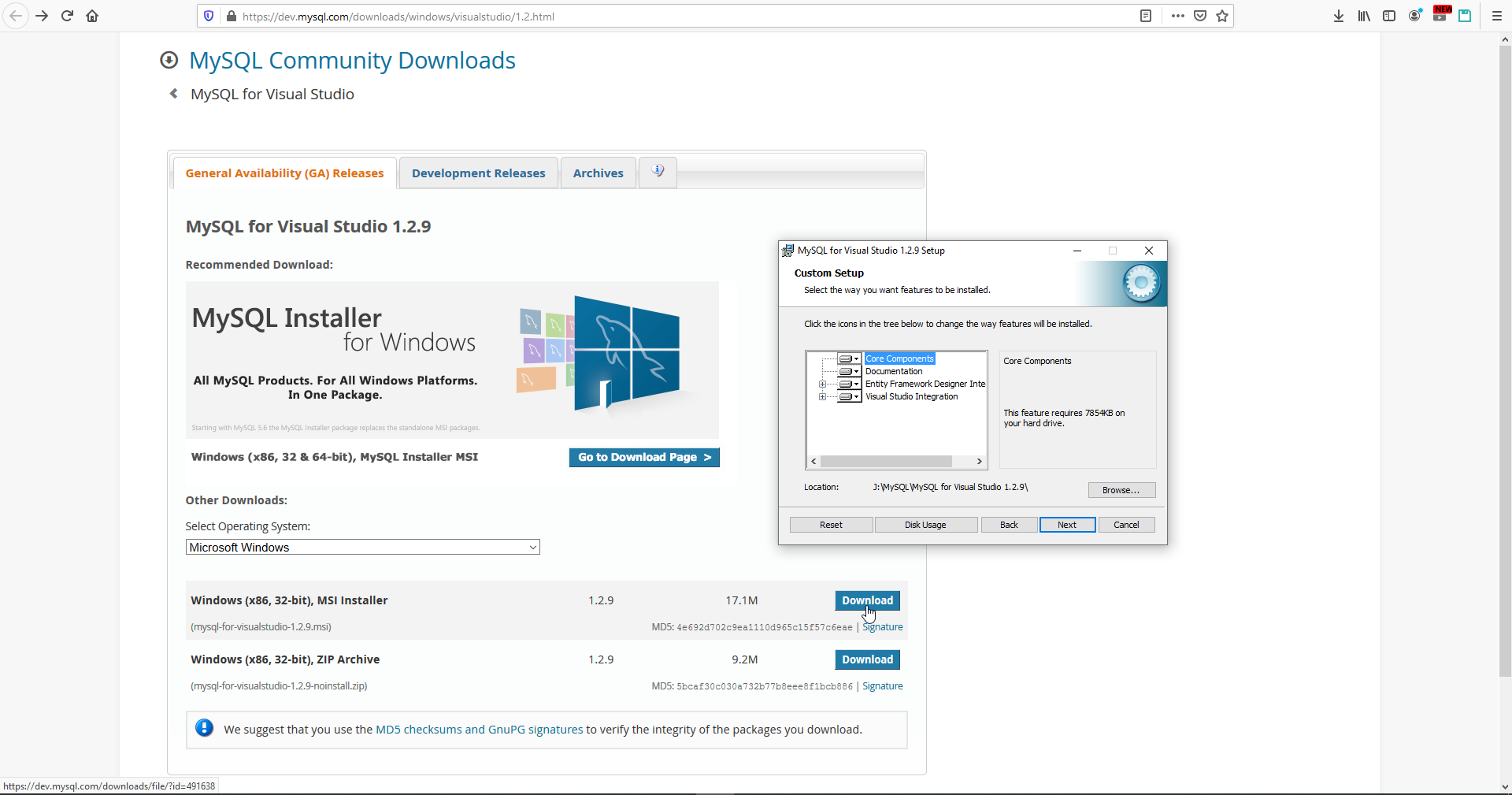
Task: Go back to the previous browser page
Action: pyautogui.click(x=16, y=16)
